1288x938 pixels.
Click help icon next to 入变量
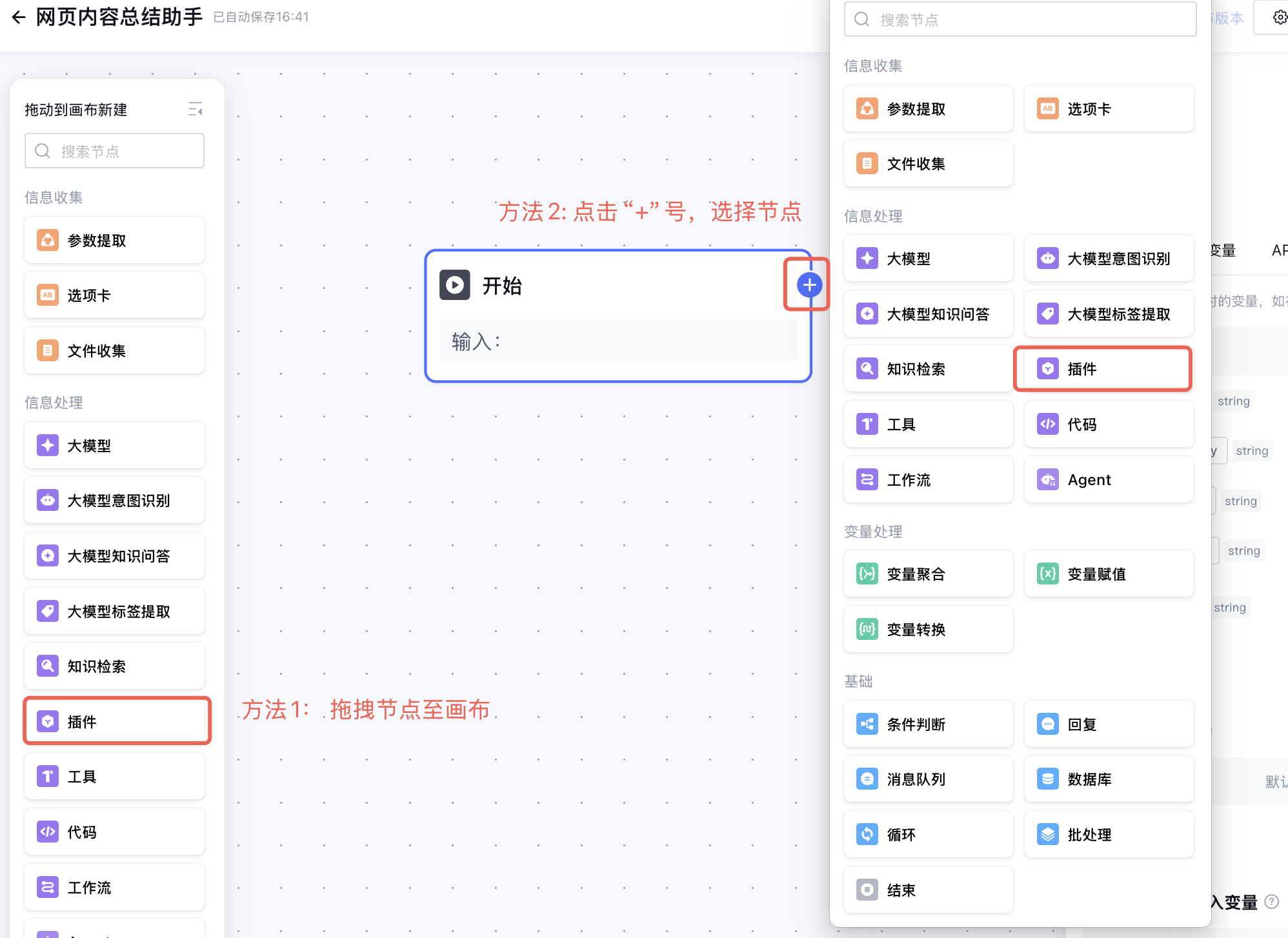pos(1271,901)
